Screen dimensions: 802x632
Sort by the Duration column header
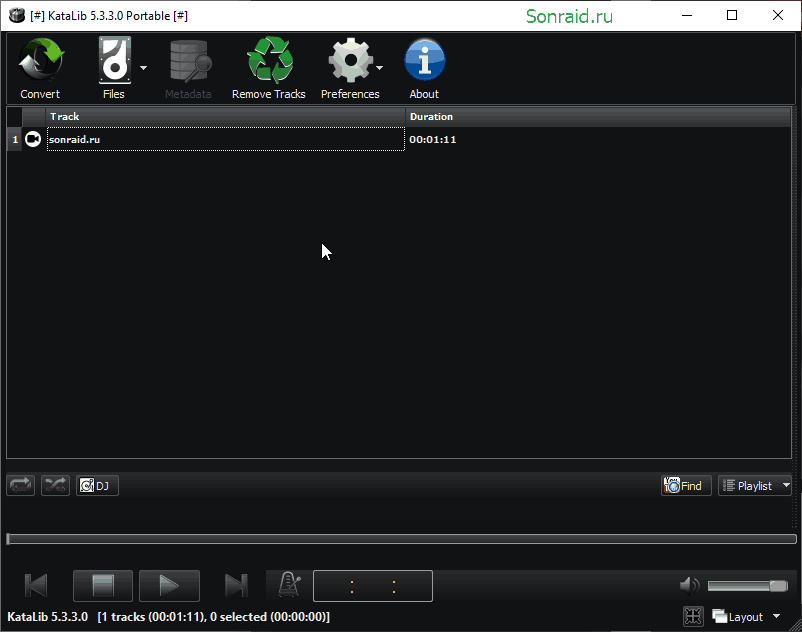[x=598, y=117]
